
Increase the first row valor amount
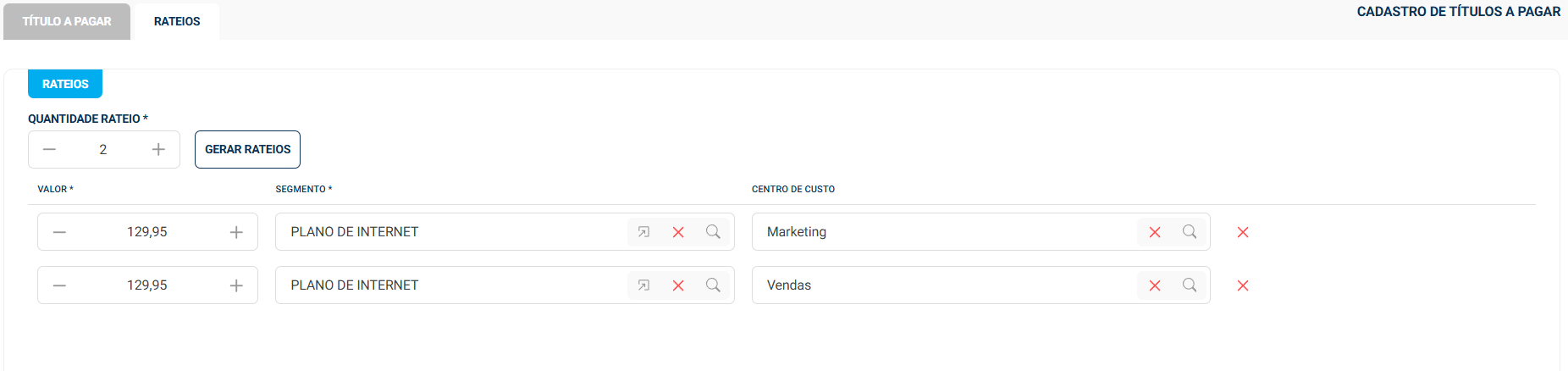click(x=236, y=232)
